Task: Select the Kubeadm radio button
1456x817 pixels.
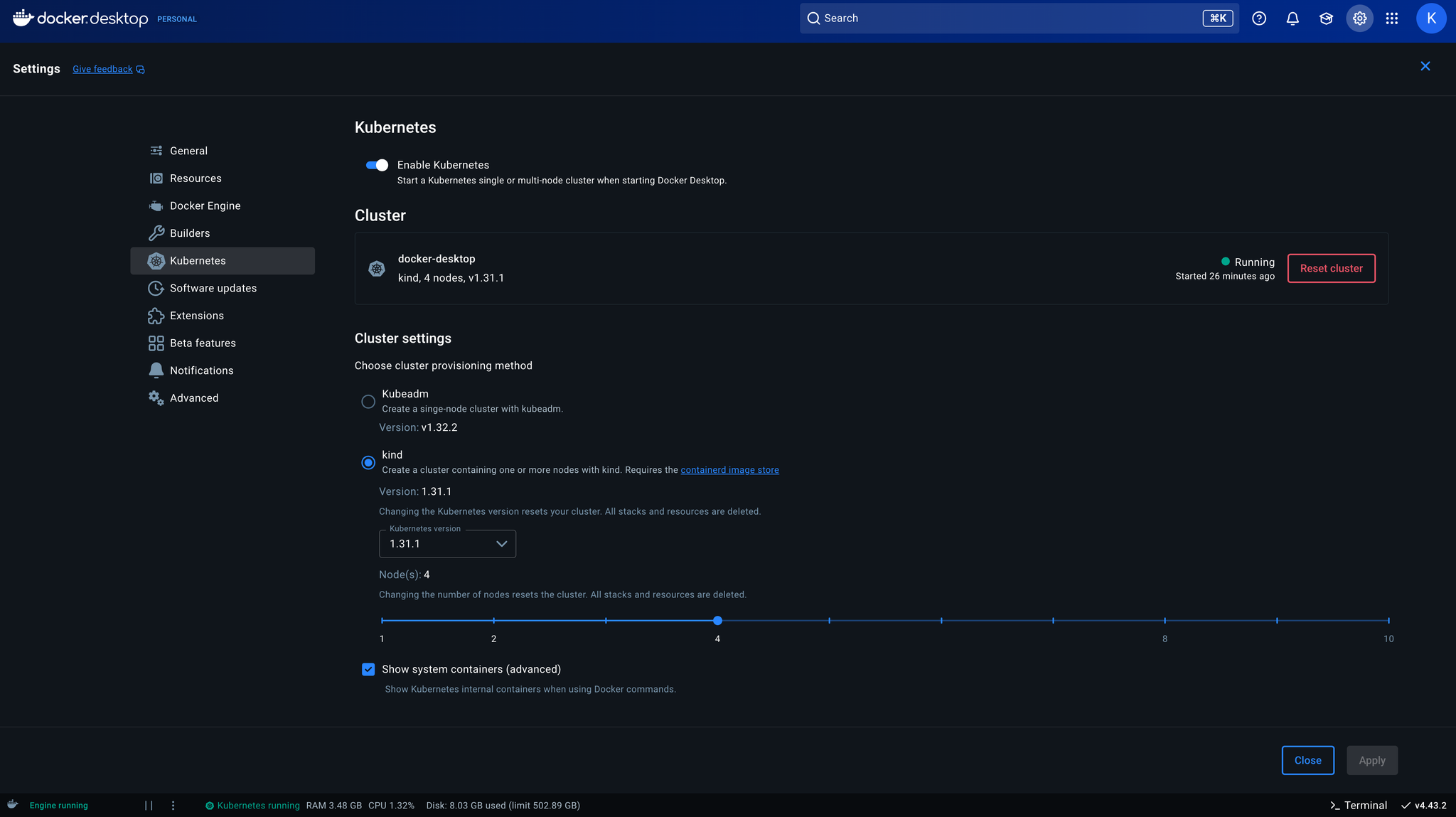Action: 368,402
